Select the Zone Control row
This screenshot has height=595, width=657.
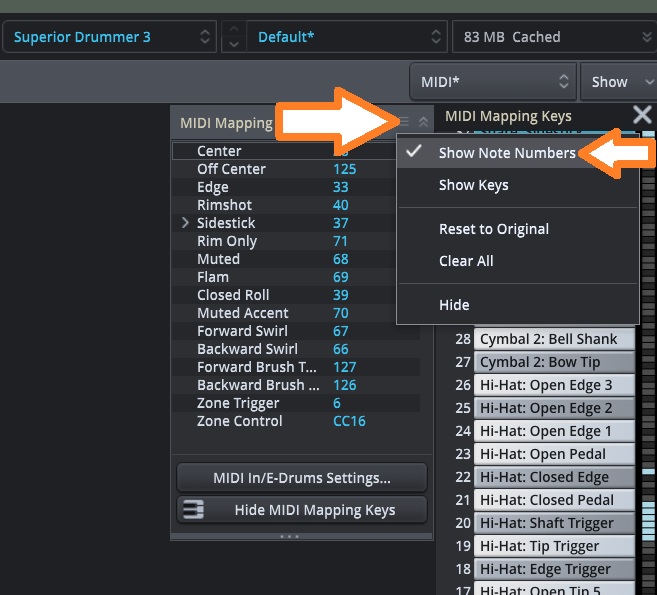tap(296, 421)
